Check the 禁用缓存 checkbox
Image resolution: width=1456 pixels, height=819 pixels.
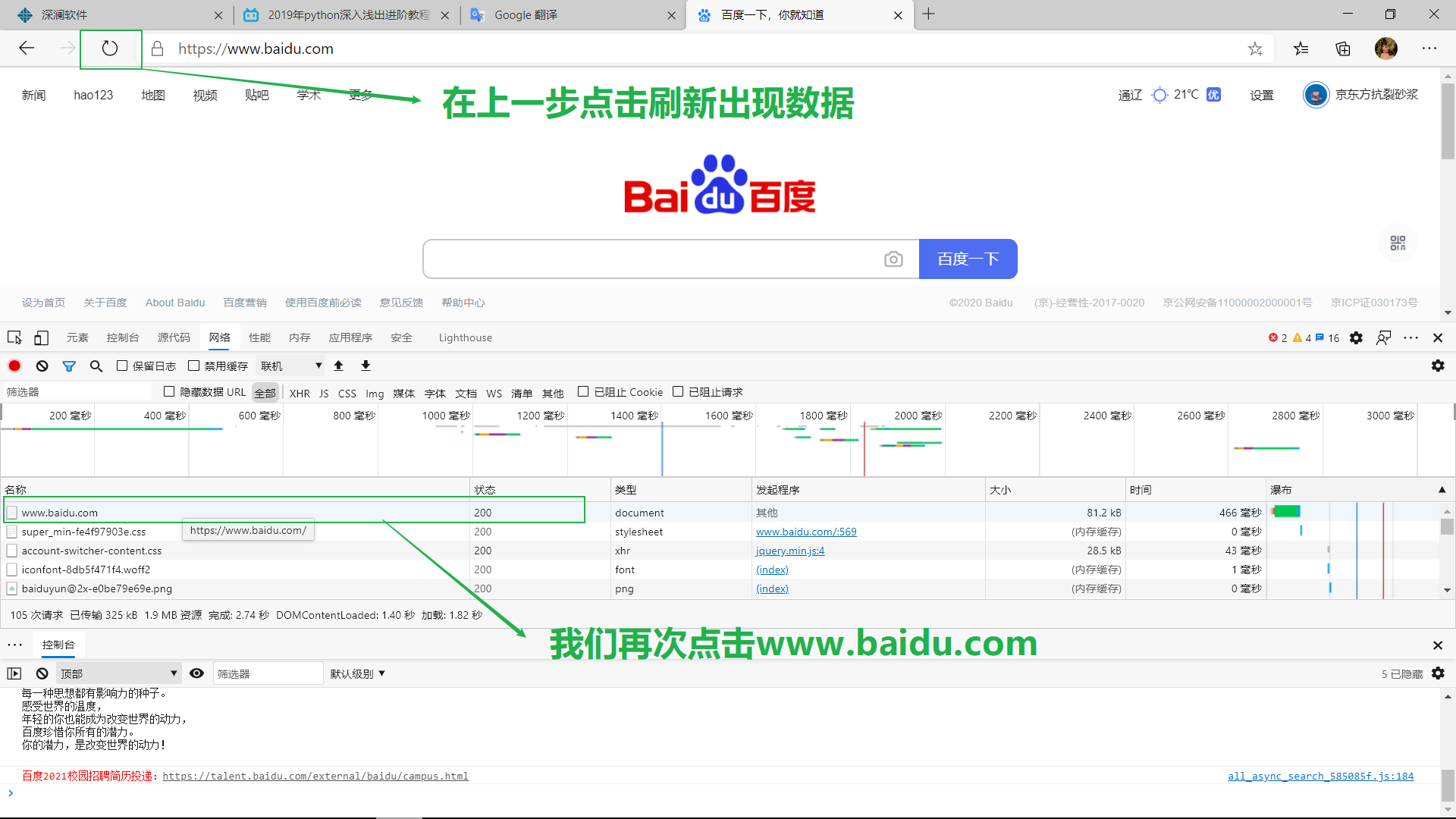tap(194, 366)
